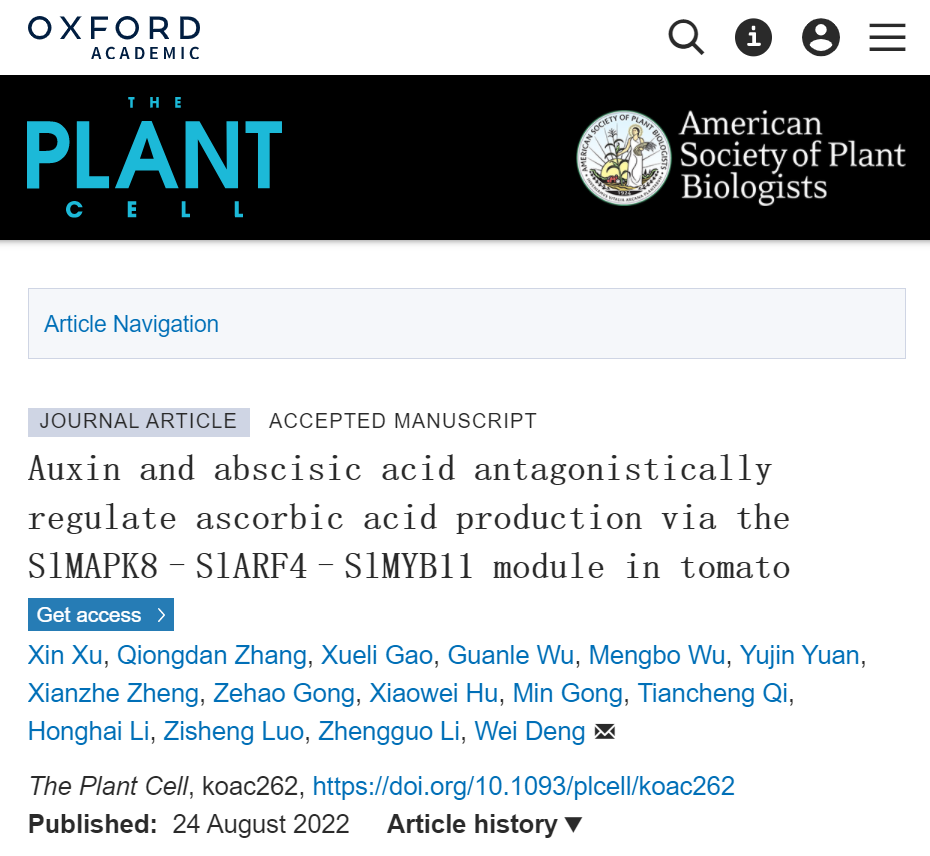Open author Zhengguo Li's details
The image size is (930, 856).
pyautogui.click(x=389, y=732)
